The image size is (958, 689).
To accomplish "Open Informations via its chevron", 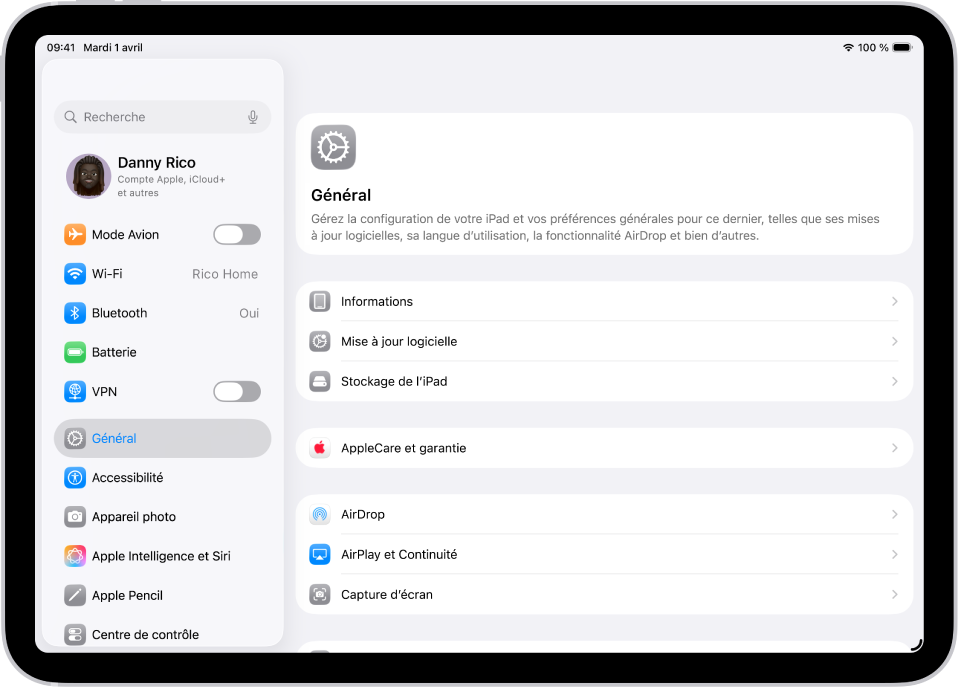I will tap(894, 301).
